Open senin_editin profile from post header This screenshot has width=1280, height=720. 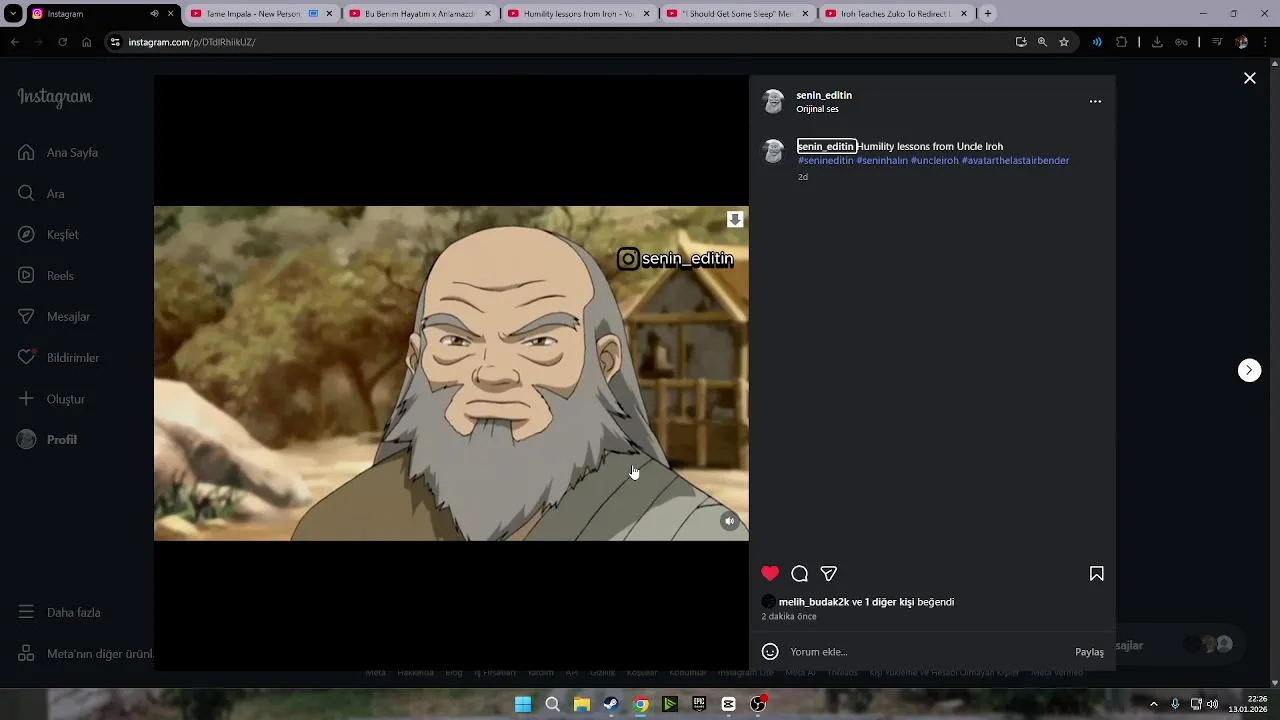[x=824, y=95]
